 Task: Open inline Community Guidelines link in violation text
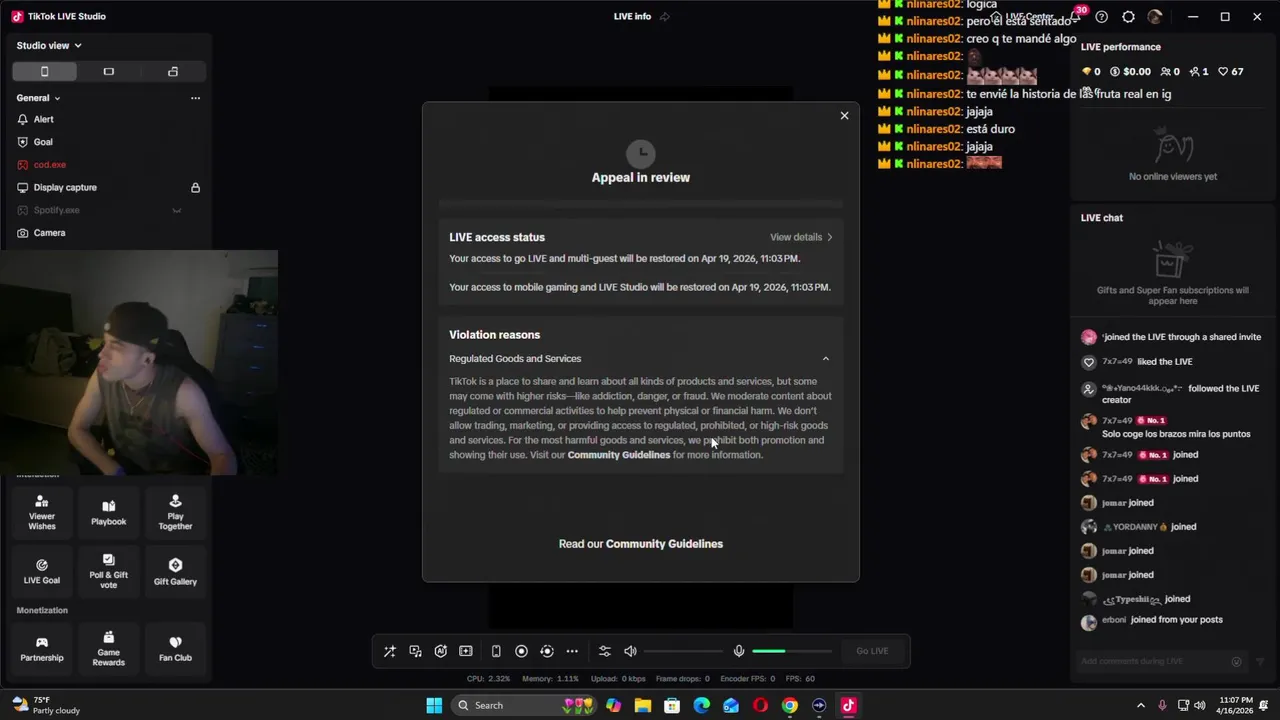[619, 455]
